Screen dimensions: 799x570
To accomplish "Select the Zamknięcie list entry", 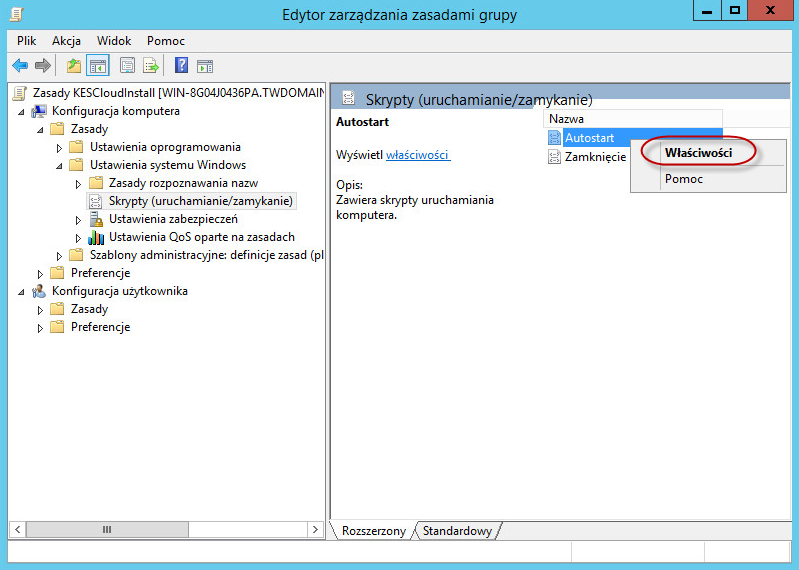I will point(595,156).
